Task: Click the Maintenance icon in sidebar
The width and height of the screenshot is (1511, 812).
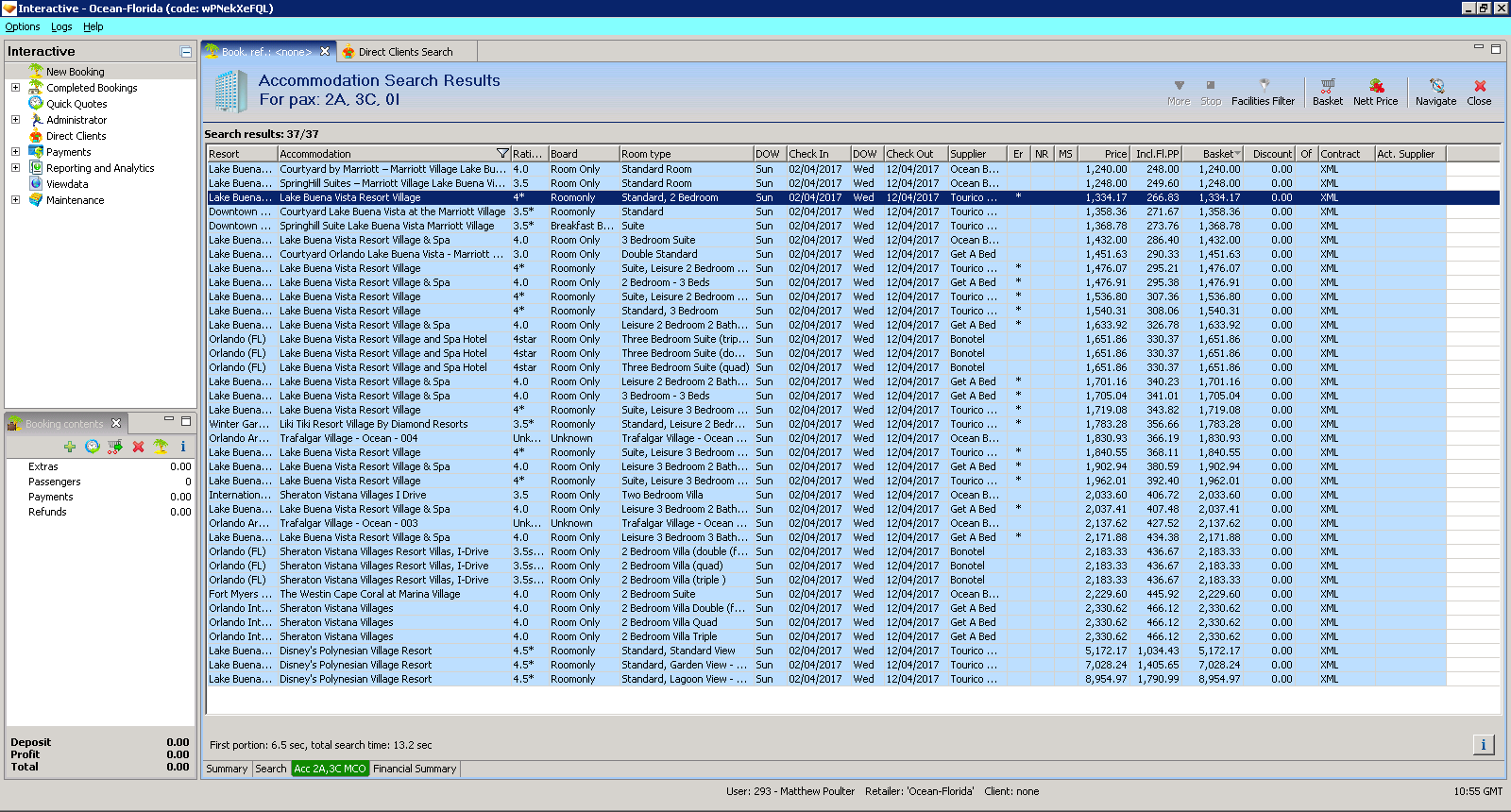Action: click(x=36, y=199)
